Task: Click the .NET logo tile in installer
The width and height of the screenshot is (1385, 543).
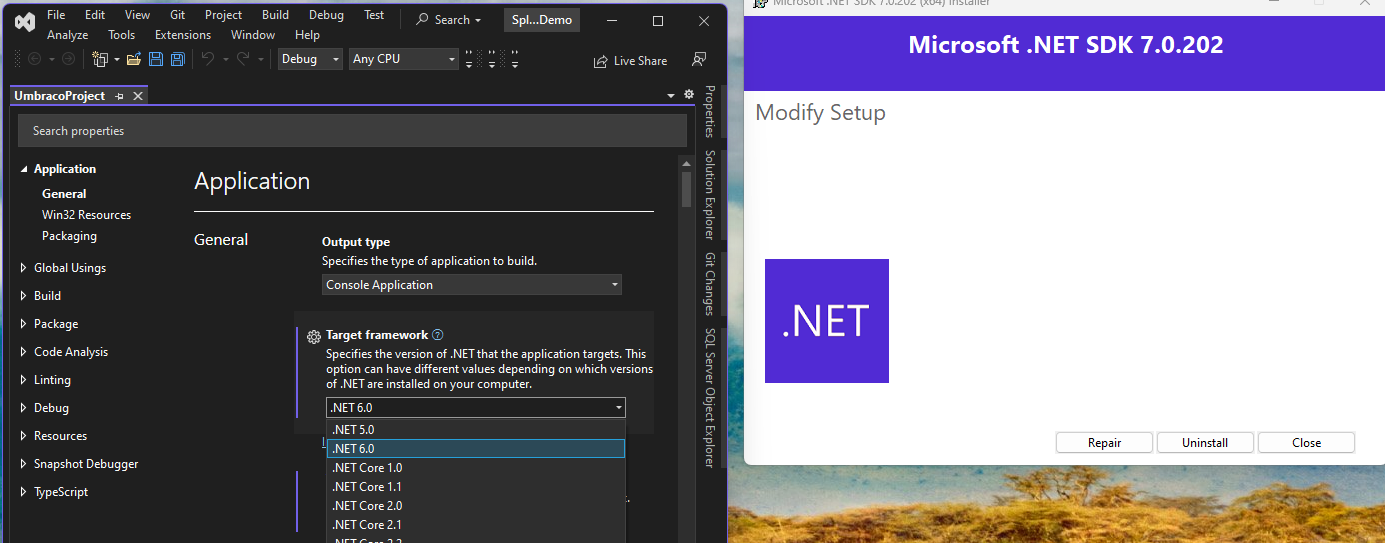Action: 827,321
